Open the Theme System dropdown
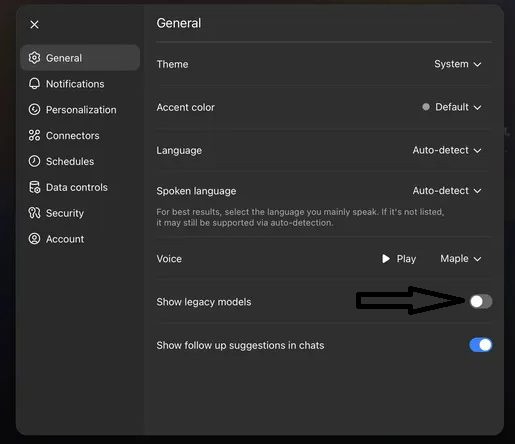 click(x=458, y=64)
